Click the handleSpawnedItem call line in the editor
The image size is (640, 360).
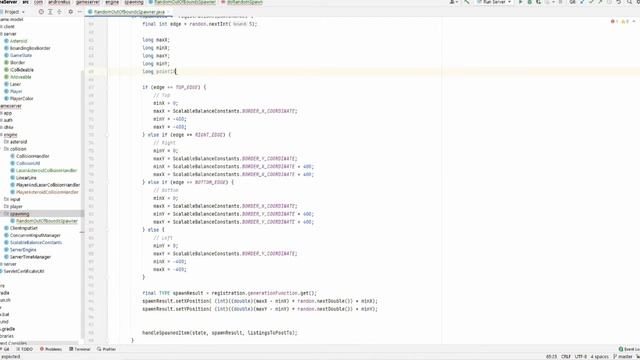(x=220, y=333)
